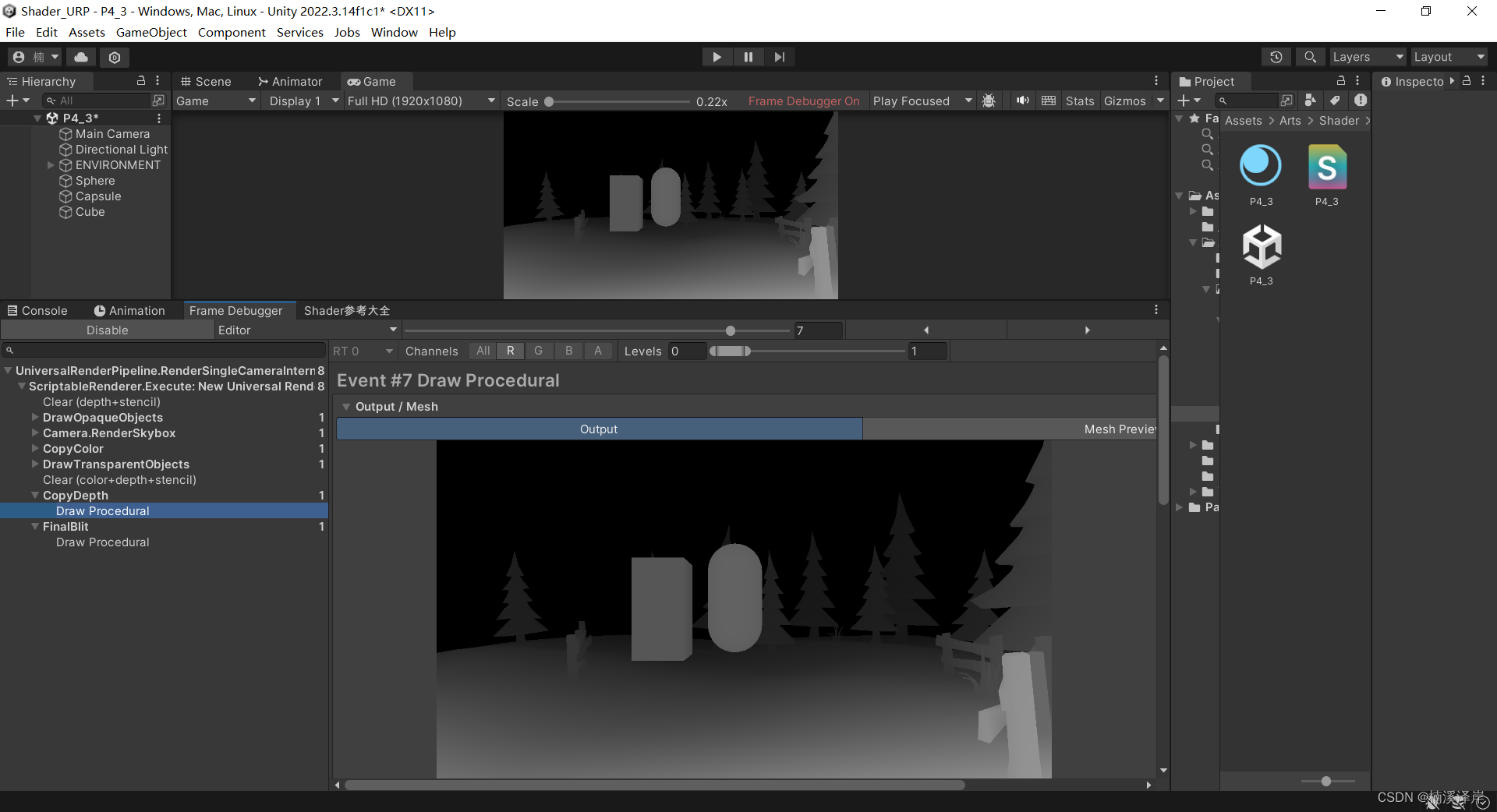
Task: Open the Layout dropdown
Action: pos(1449,57)
